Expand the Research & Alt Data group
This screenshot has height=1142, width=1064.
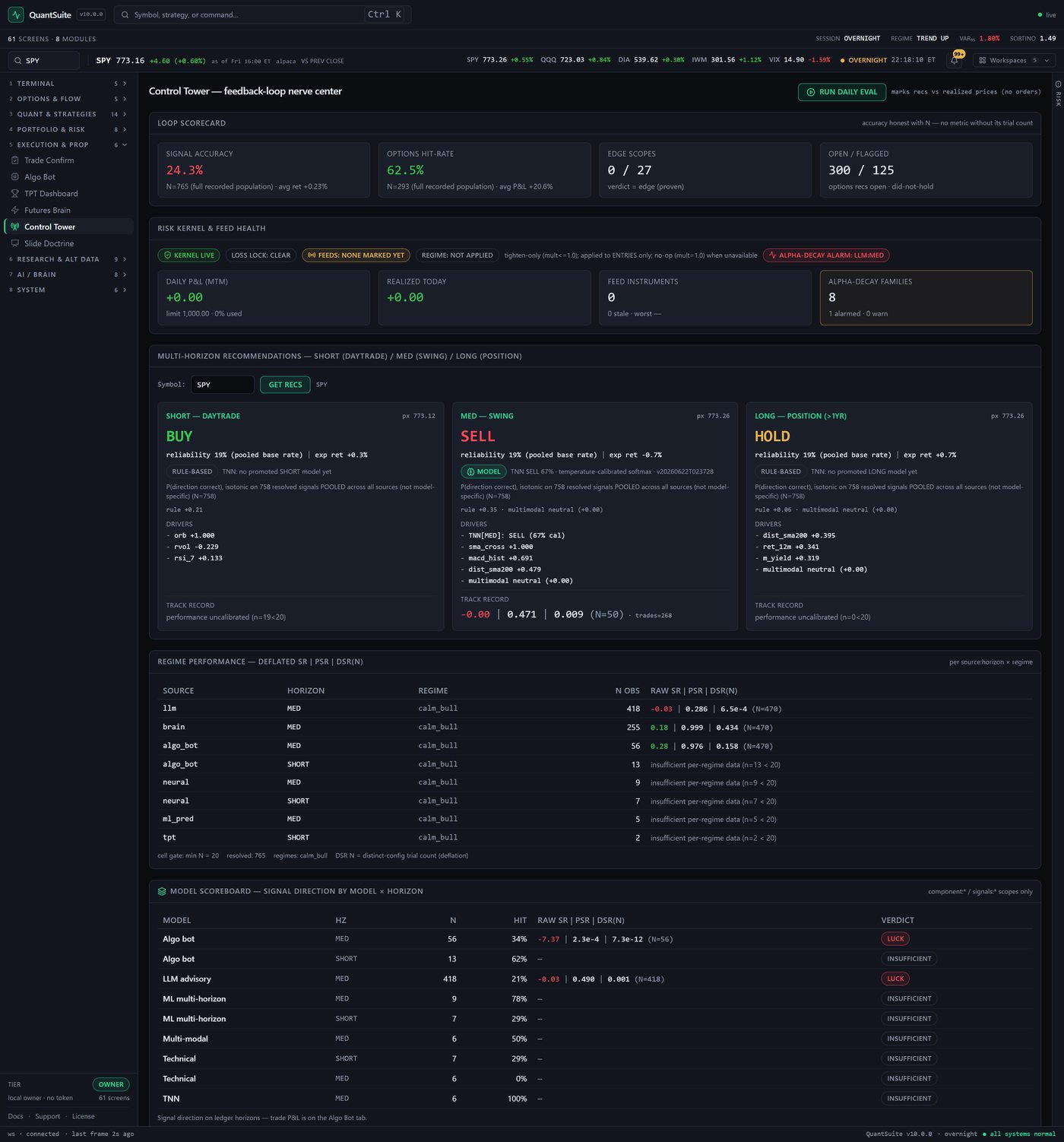pos(68,259)
